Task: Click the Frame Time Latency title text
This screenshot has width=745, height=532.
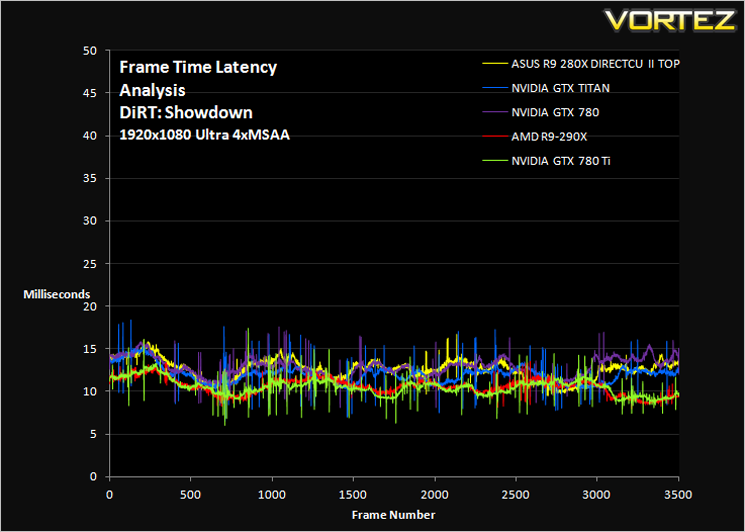Action: 198,67
